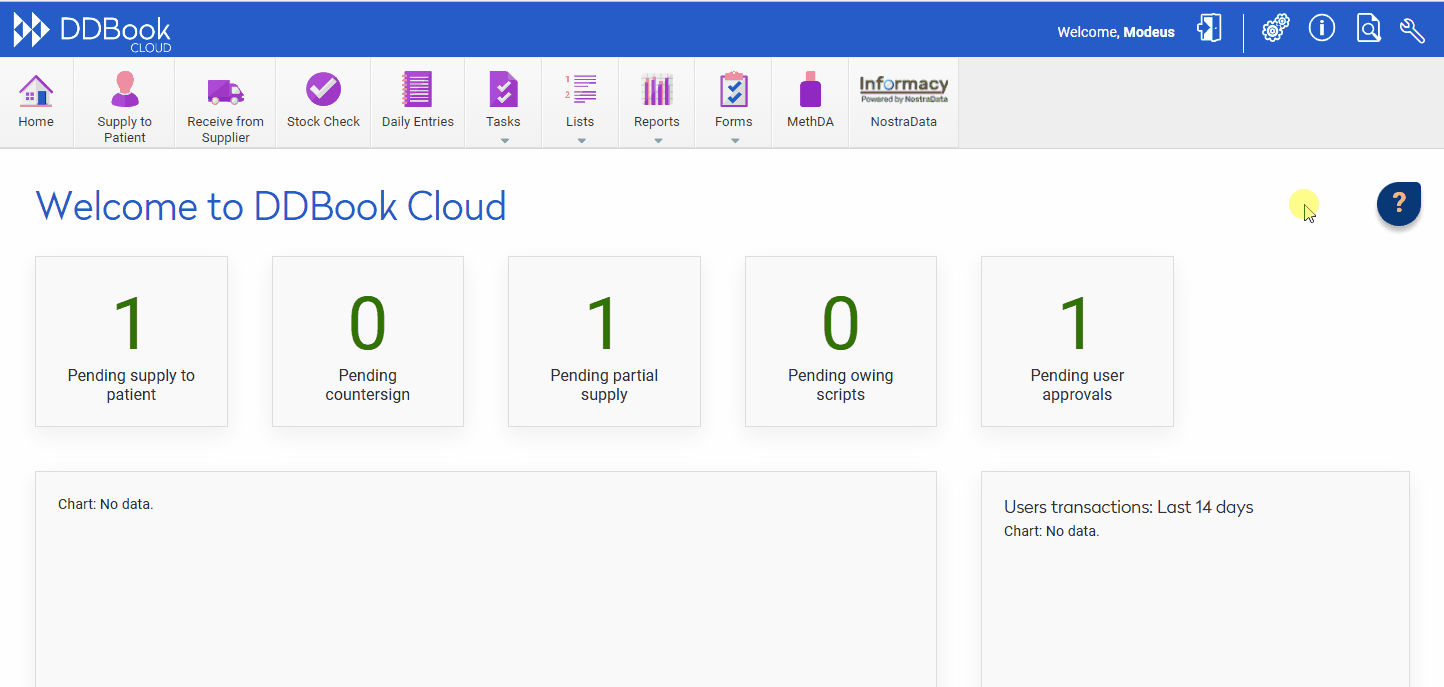Click the wrench tools icon

pyautogui.click(x=1412, y=28)
